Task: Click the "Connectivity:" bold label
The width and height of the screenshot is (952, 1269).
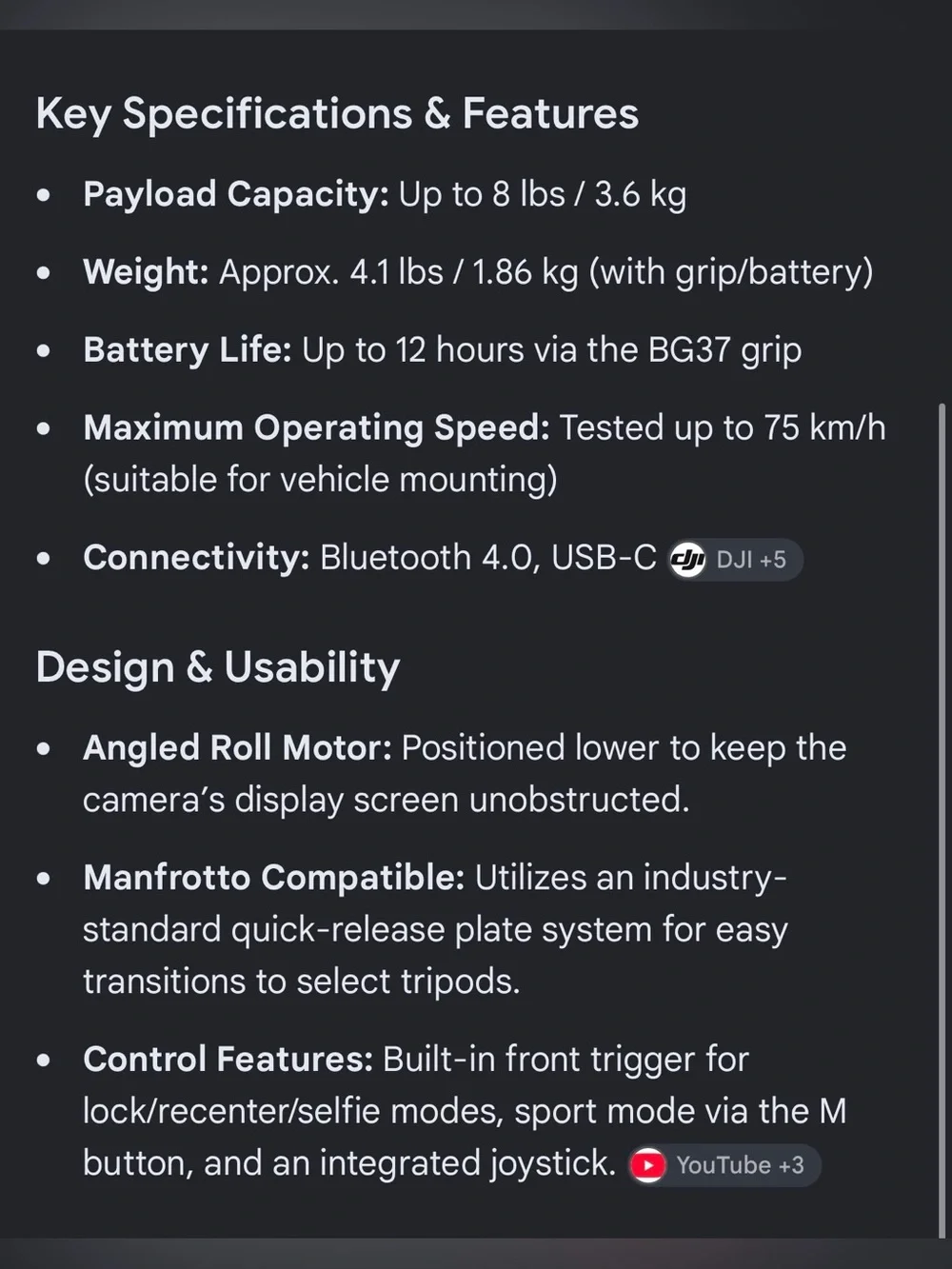Action: tap(196, 558)
